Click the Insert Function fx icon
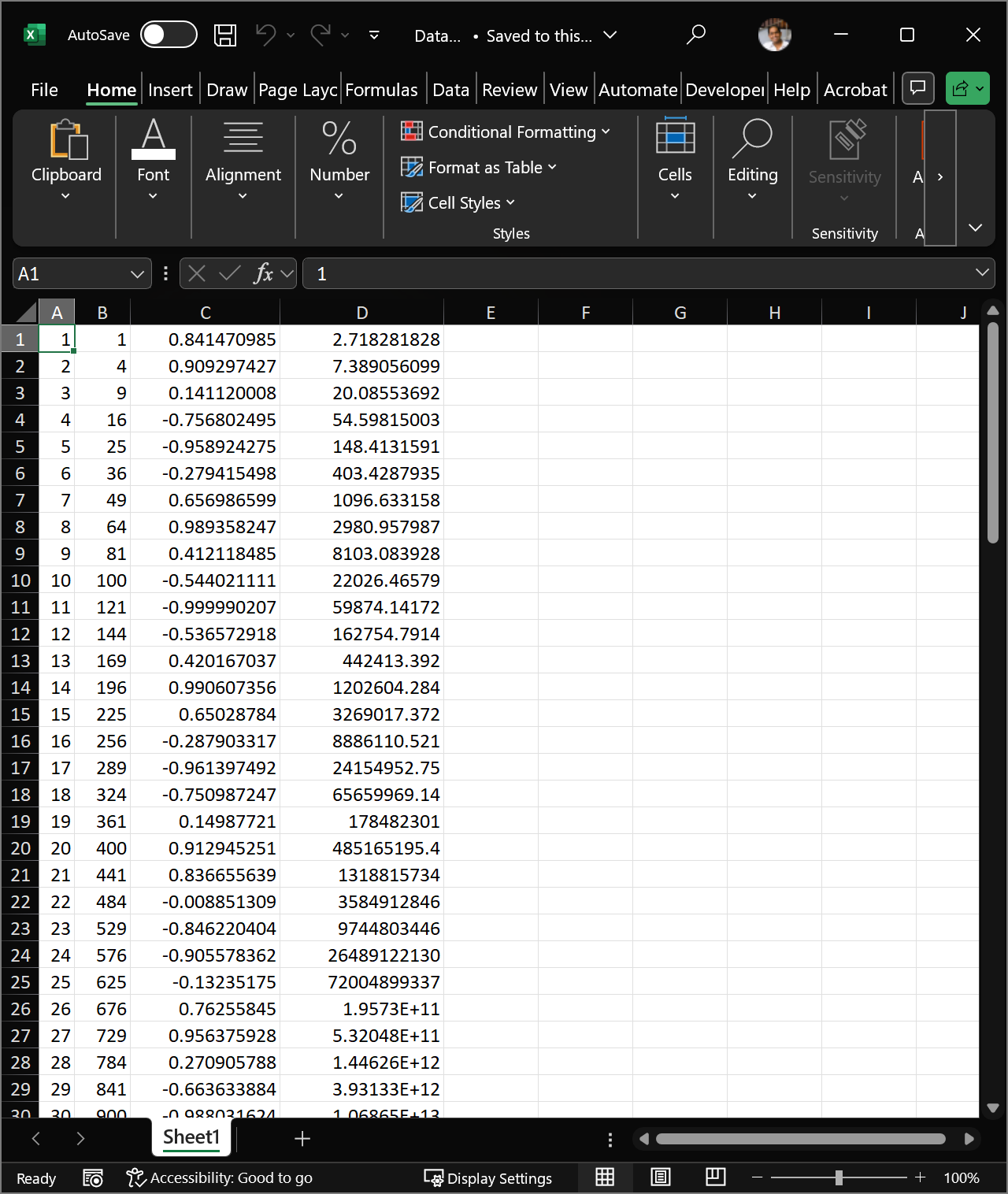This screenshot has width=1008, height=1194. tap(263, 273)
